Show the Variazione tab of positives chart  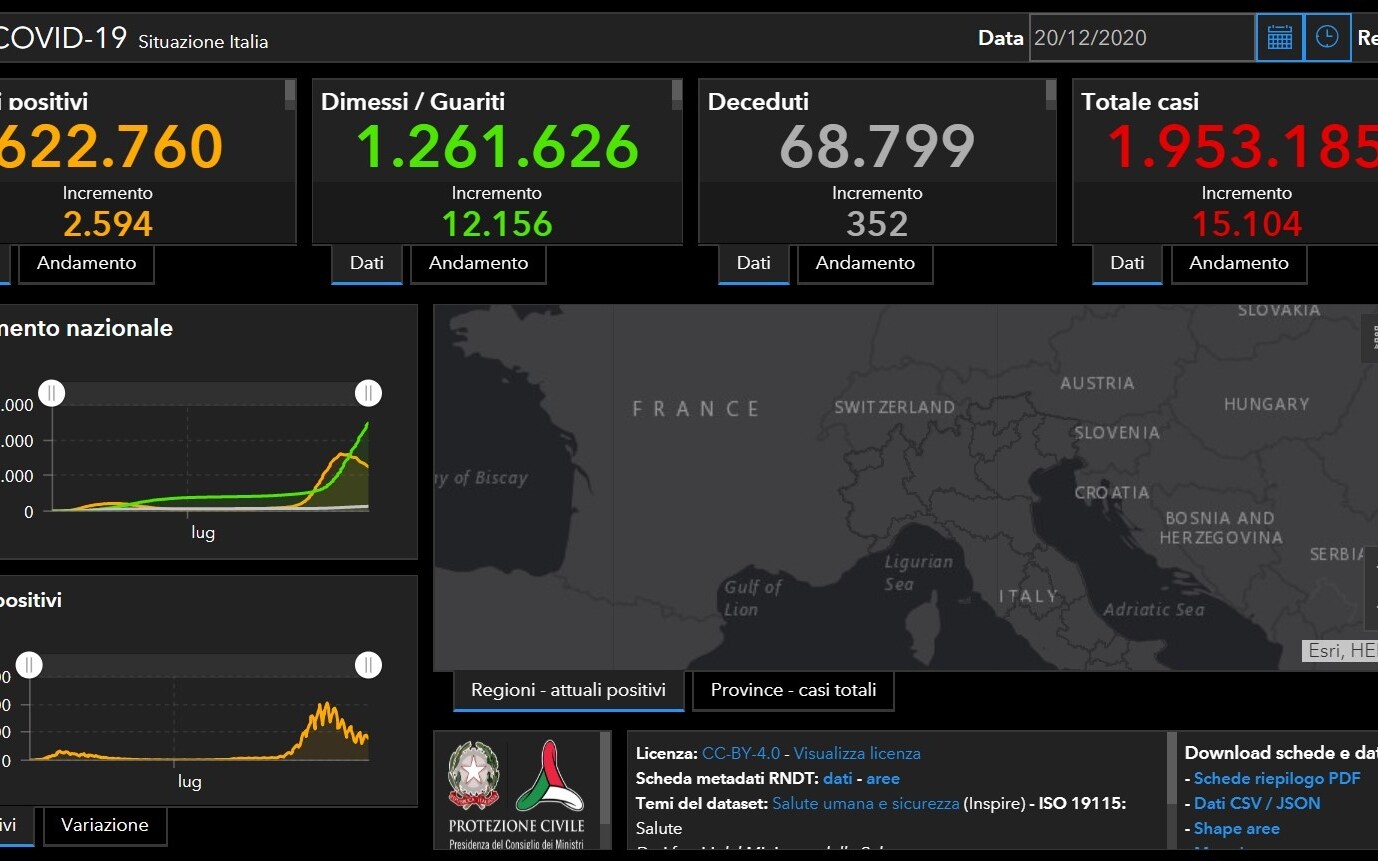coord(105,825)
